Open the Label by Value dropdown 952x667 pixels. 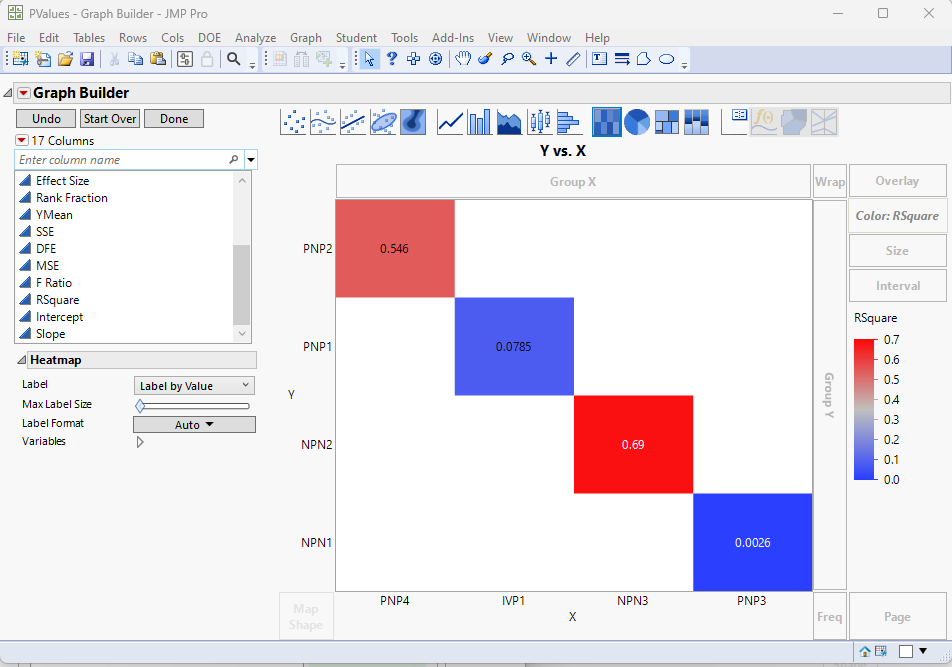pyautogui.click(x=194, y=385)
